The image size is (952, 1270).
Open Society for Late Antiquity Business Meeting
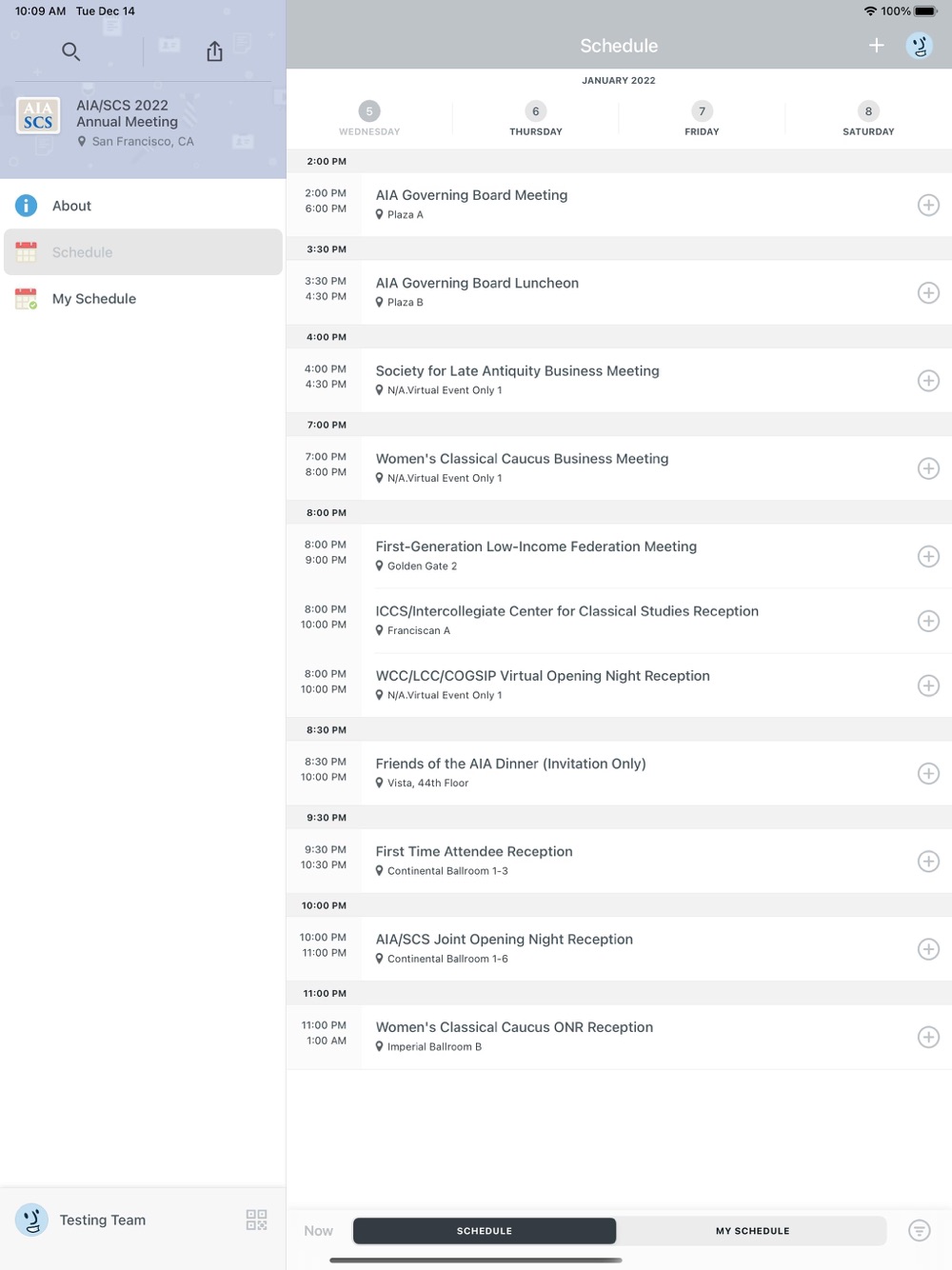pyautogui.click(x=619, y=381)
